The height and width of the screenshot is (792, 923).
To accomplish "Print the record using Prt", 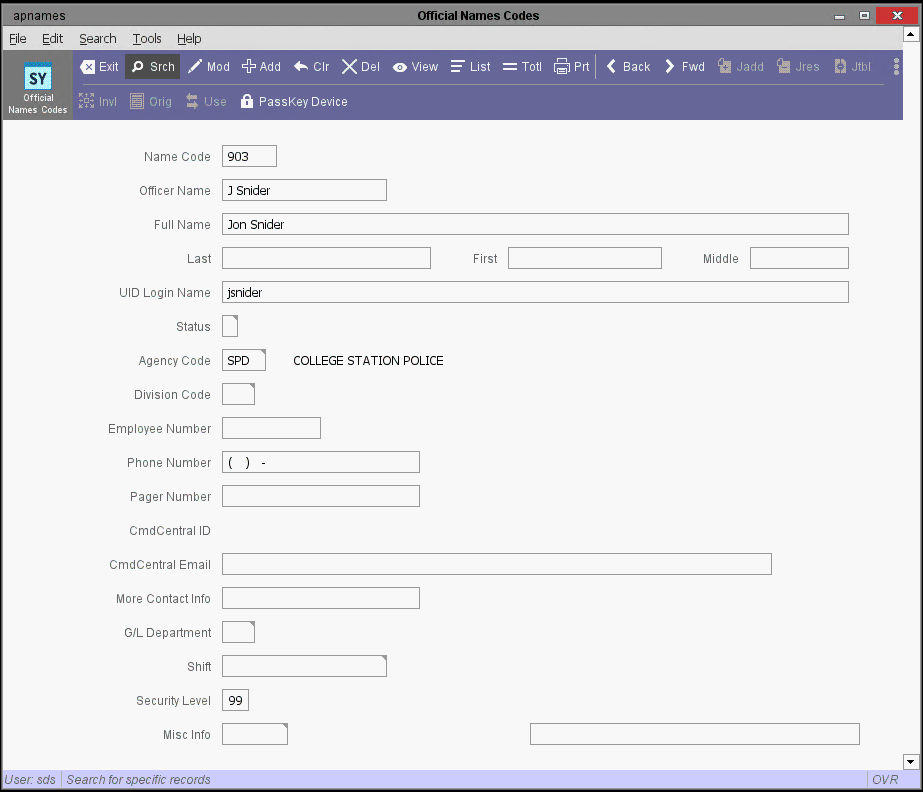I will (x=572, y=67).
